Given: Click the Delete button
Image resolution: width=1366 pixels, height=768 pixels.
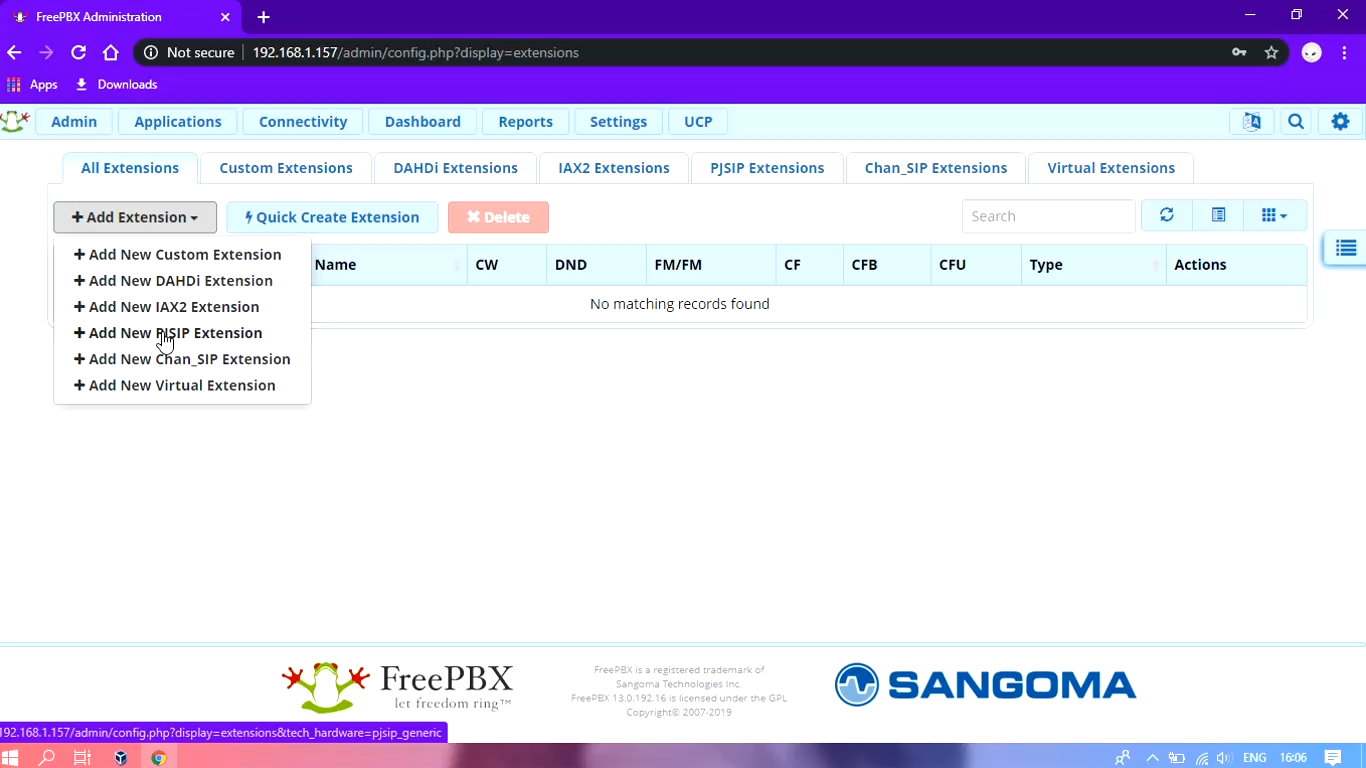Looking at the screenshot, I should coord(498,217).
